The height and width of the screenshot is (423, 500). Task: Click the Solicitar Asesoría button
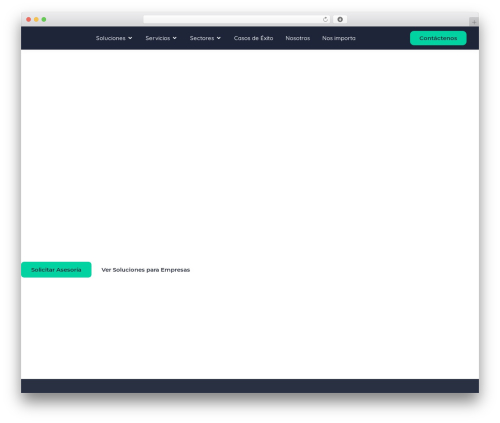point(56,270)
